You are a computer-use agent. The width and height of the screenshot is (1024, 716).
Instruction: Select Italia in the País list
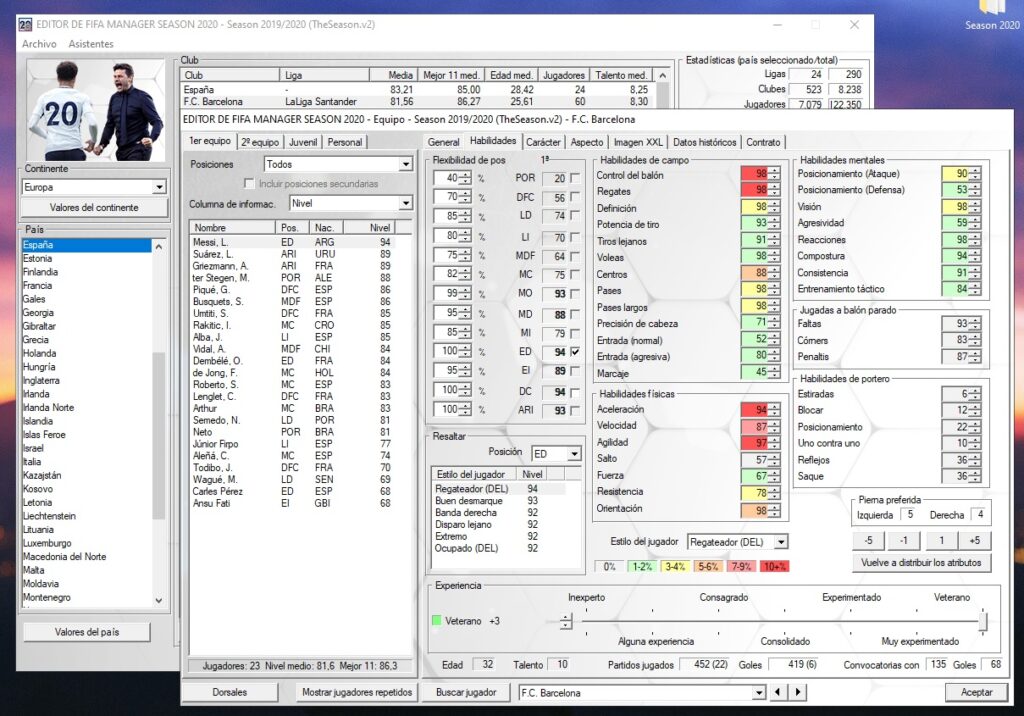click(x=86, y=461)
